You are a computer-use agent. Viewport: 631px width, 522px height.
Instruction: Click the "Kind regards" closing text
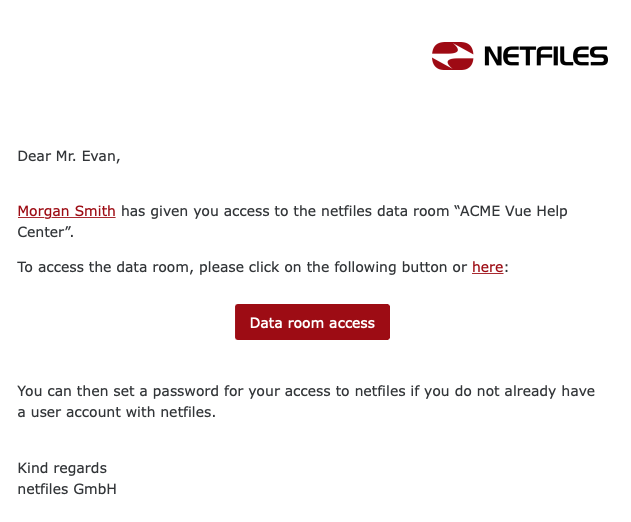tap(62, 468)
